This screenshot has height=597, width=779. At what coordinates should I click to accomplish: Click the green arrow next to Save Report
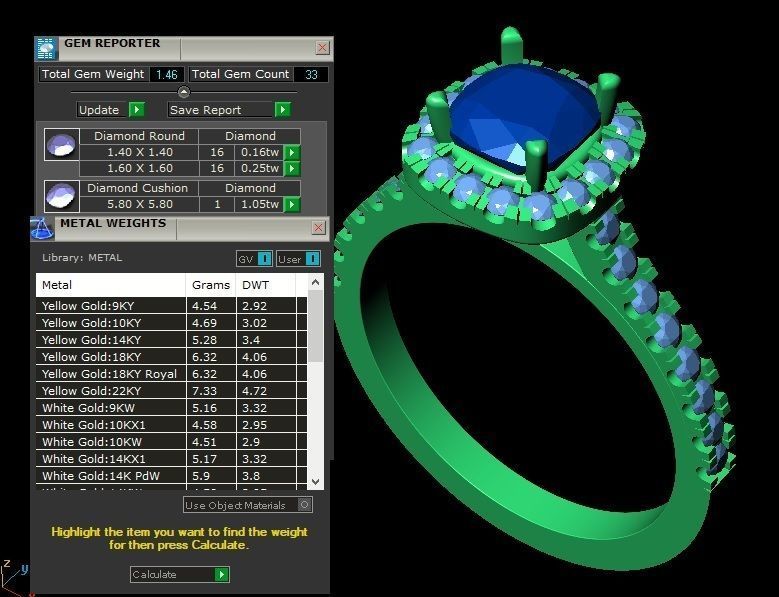283,109
